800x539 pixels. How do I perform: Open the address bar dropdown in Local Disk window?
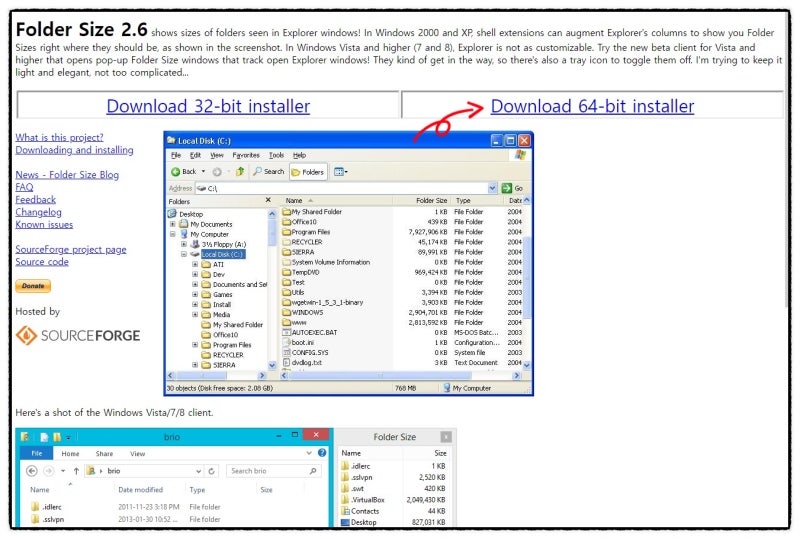point(492,188)
